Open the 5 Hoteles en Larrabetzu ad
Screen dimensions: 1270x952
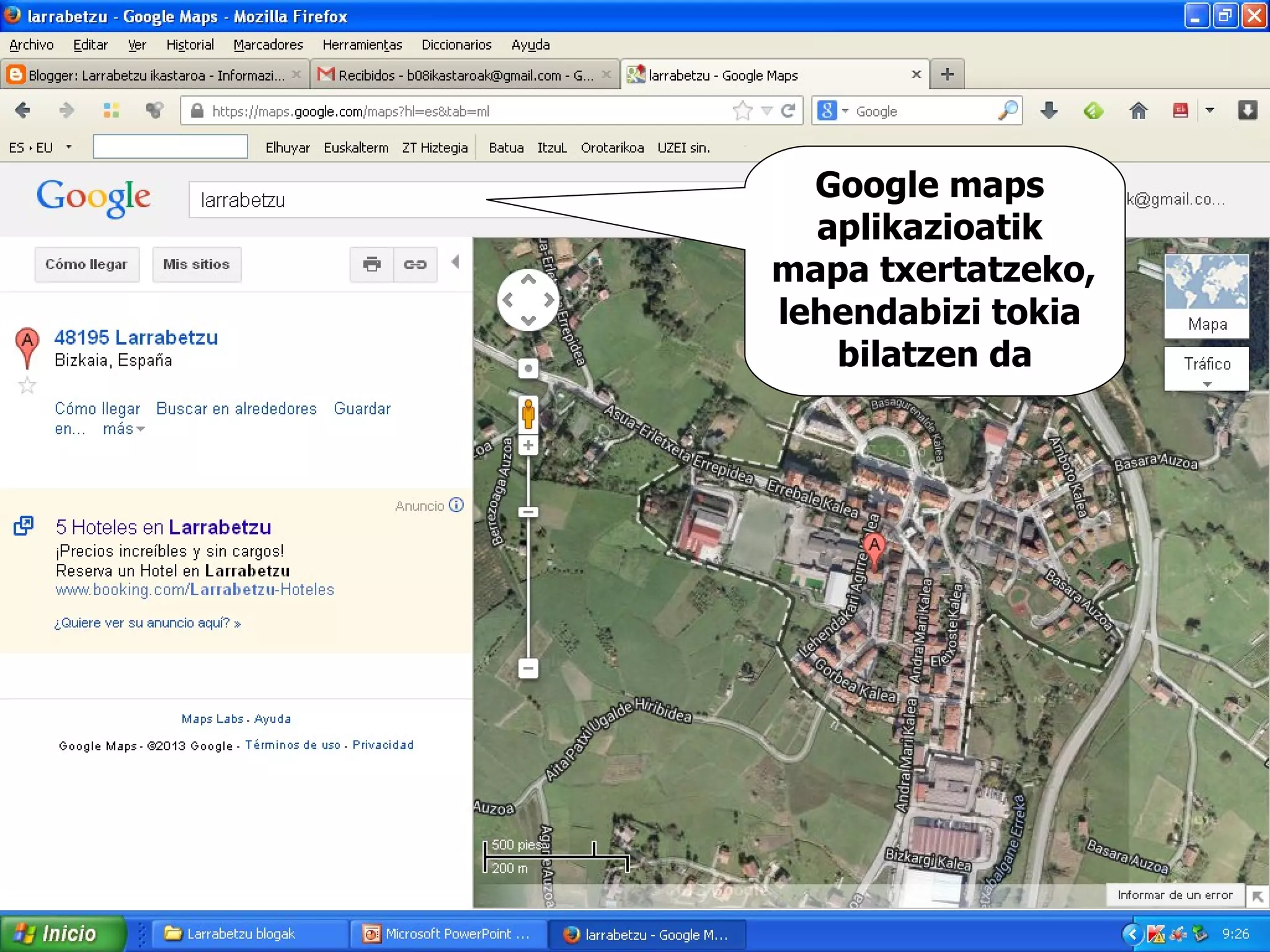(x=163, y=527)
